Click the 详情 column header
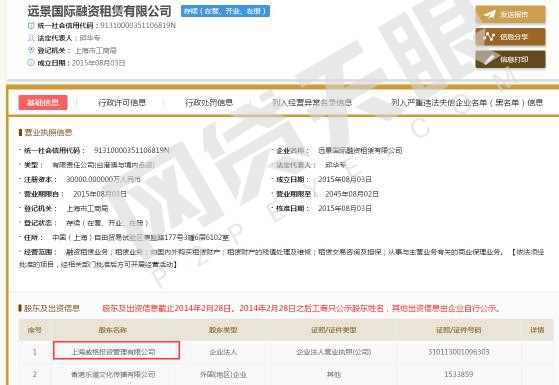559x385 pixels. click(537, 330)
